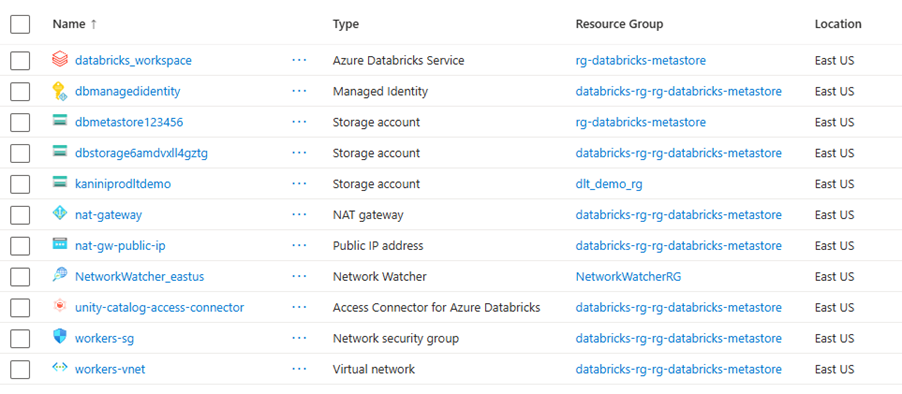Open the dbstorage6amdvxll4gztg link

pos(142,153)
